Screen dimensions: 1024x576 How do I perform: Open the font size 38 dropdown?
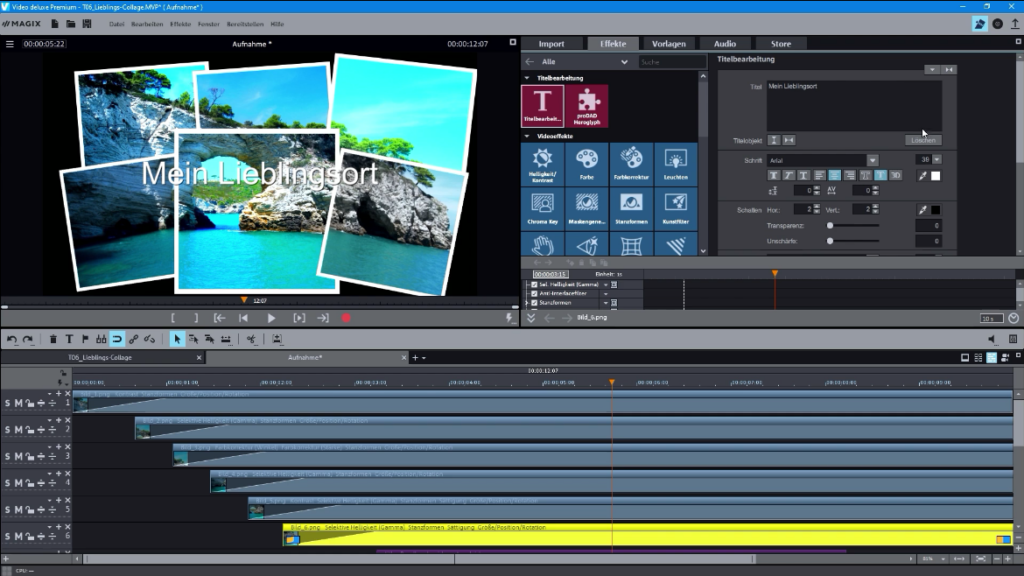point(937,160)
